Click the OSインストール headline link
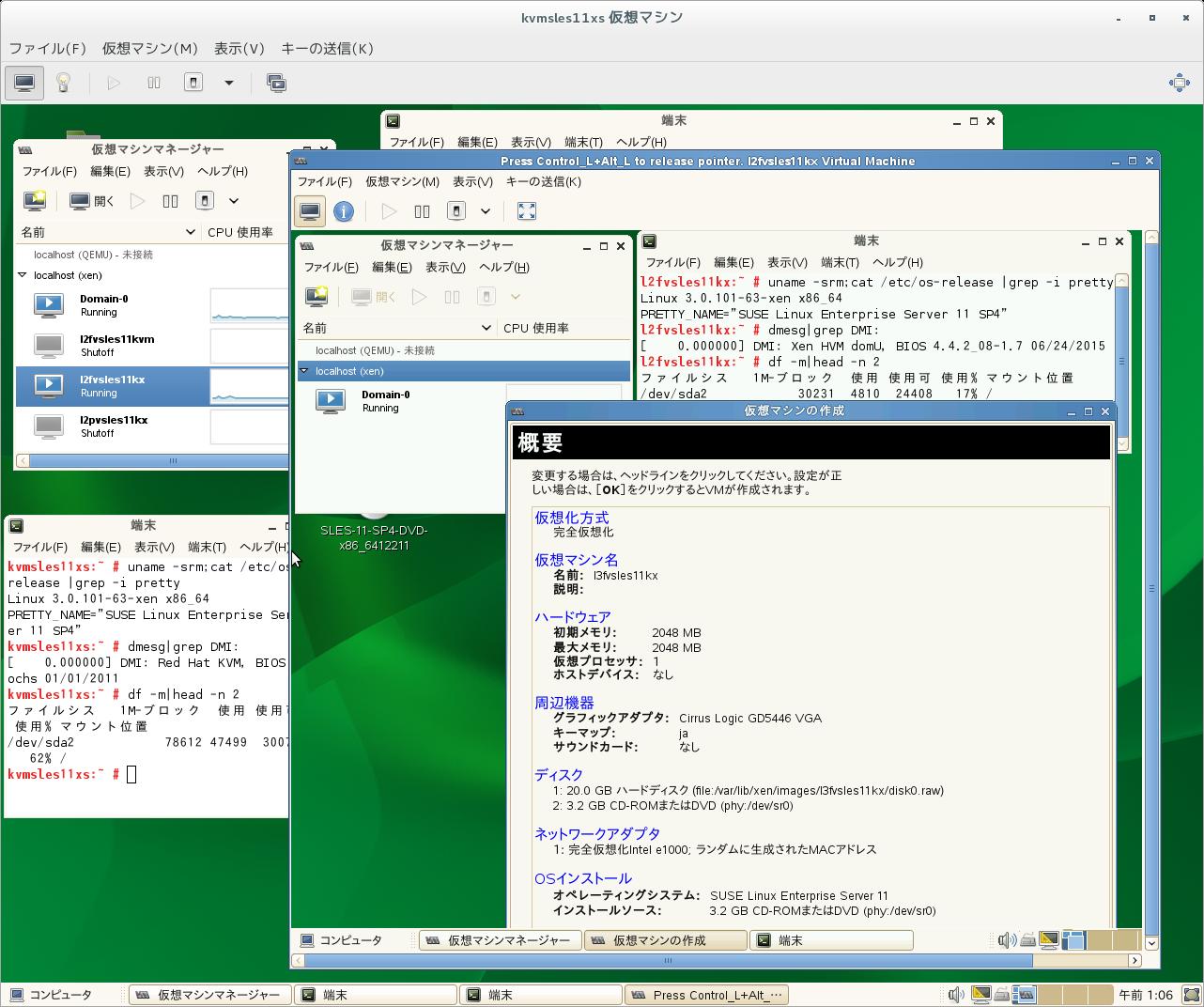This screenshot has width=1204, height=1007. (x=583, y=878)
